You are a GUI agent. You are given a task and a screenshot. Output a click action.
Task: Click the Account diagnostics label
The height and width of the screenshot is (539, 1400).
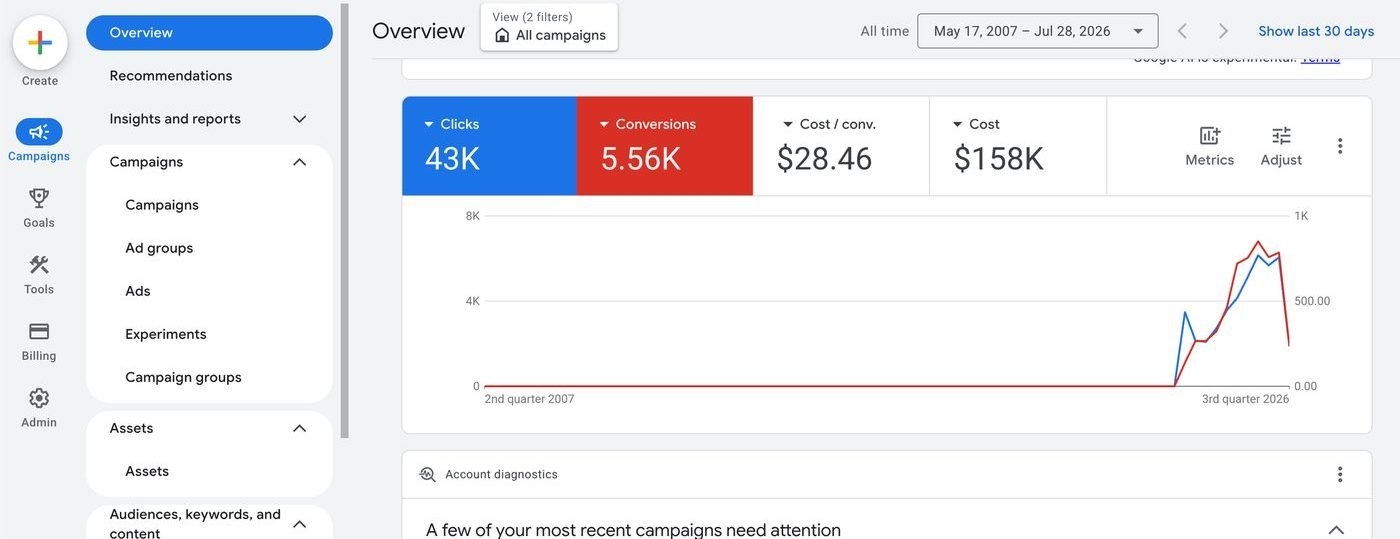click(x=501, y=474)
